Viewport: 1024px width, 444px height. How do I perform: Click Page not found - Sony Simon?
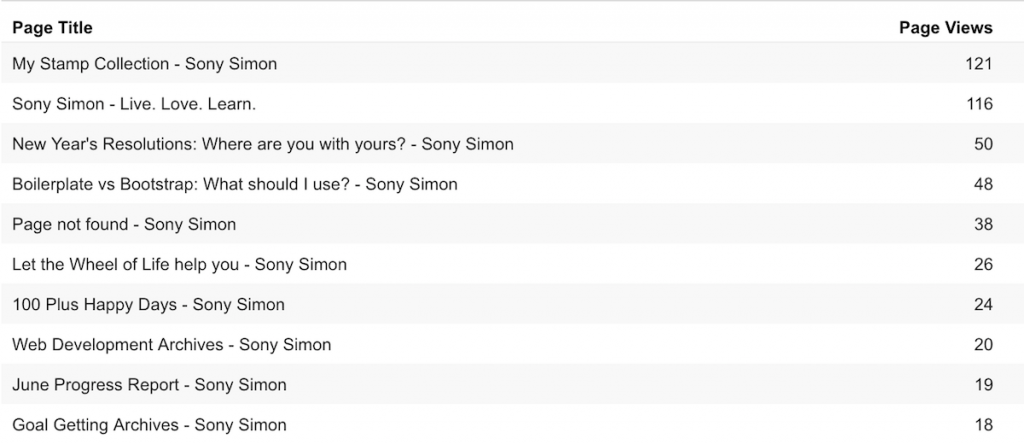point(124,224)
